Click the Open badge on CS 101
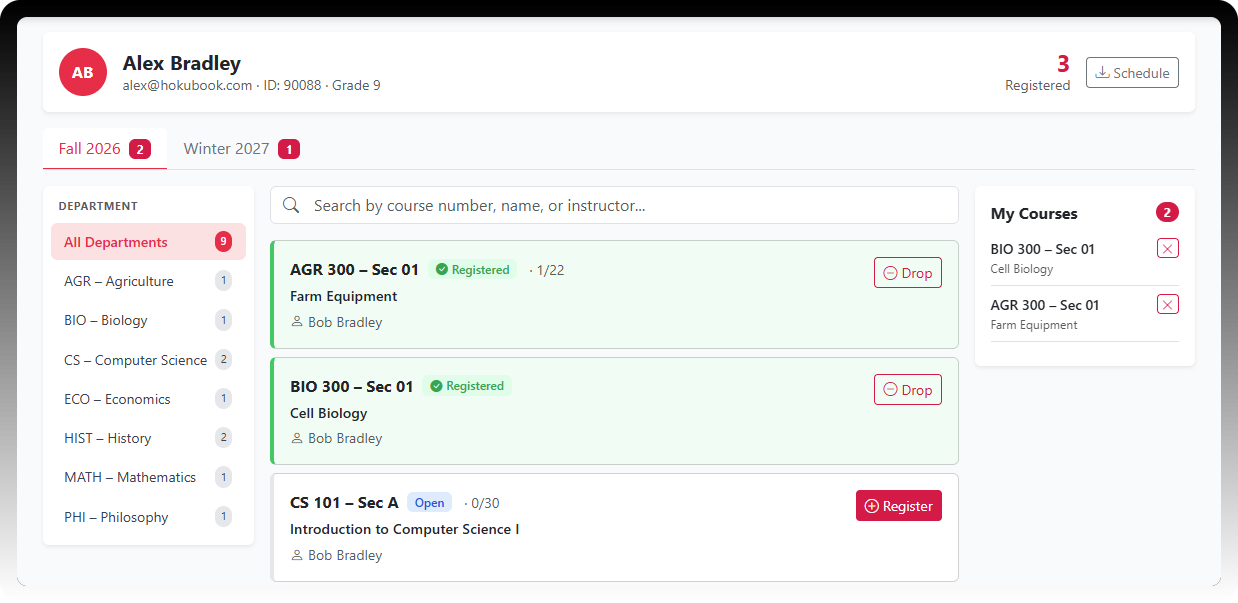 click(x=429, y=503)
